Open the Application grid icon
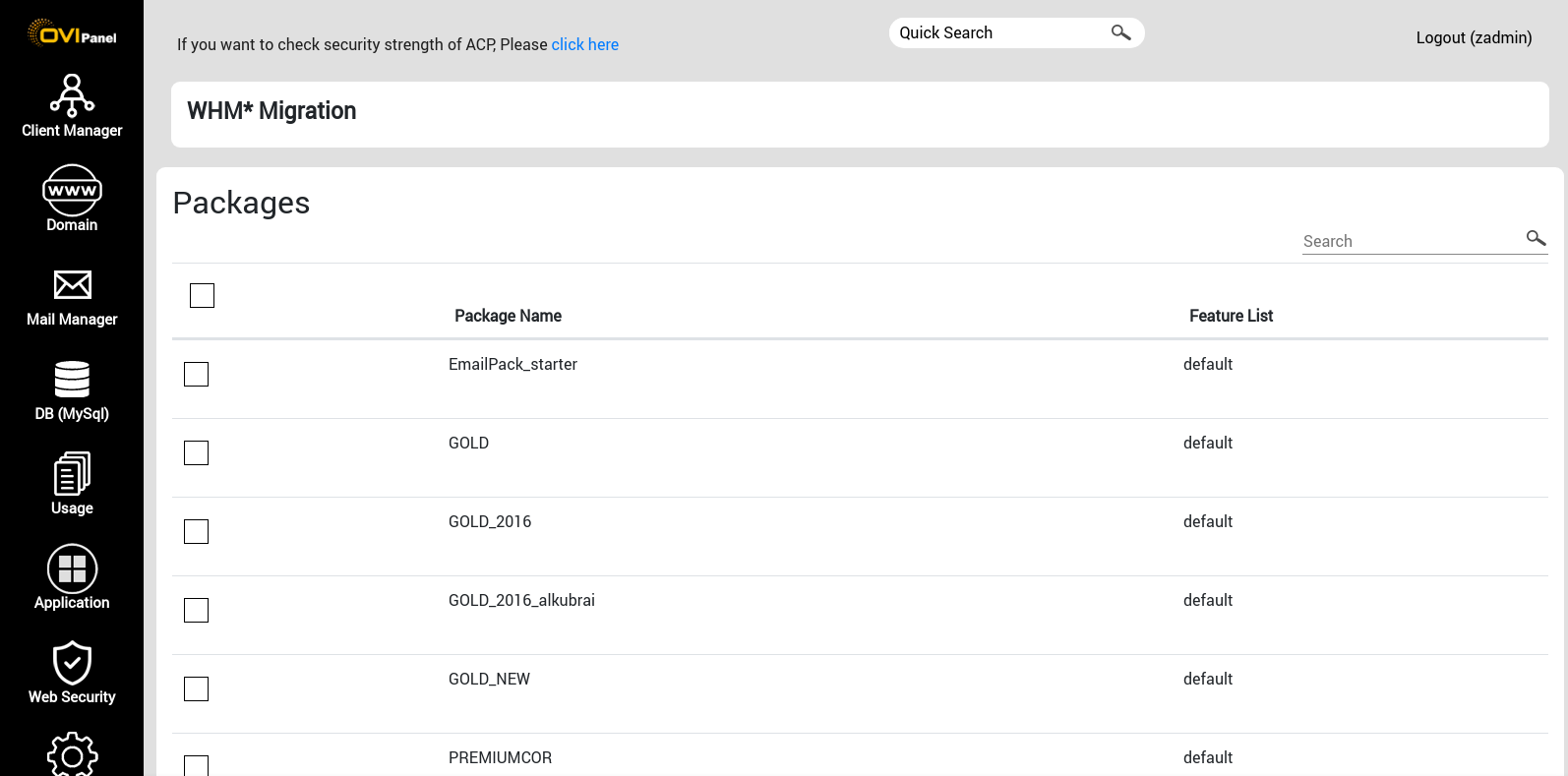1568x776 pixels. click(72, 568)
